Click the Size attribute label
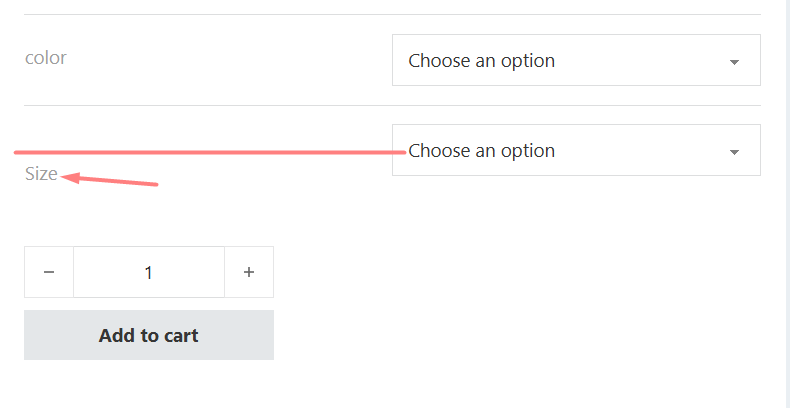 (x=41, y=174)
